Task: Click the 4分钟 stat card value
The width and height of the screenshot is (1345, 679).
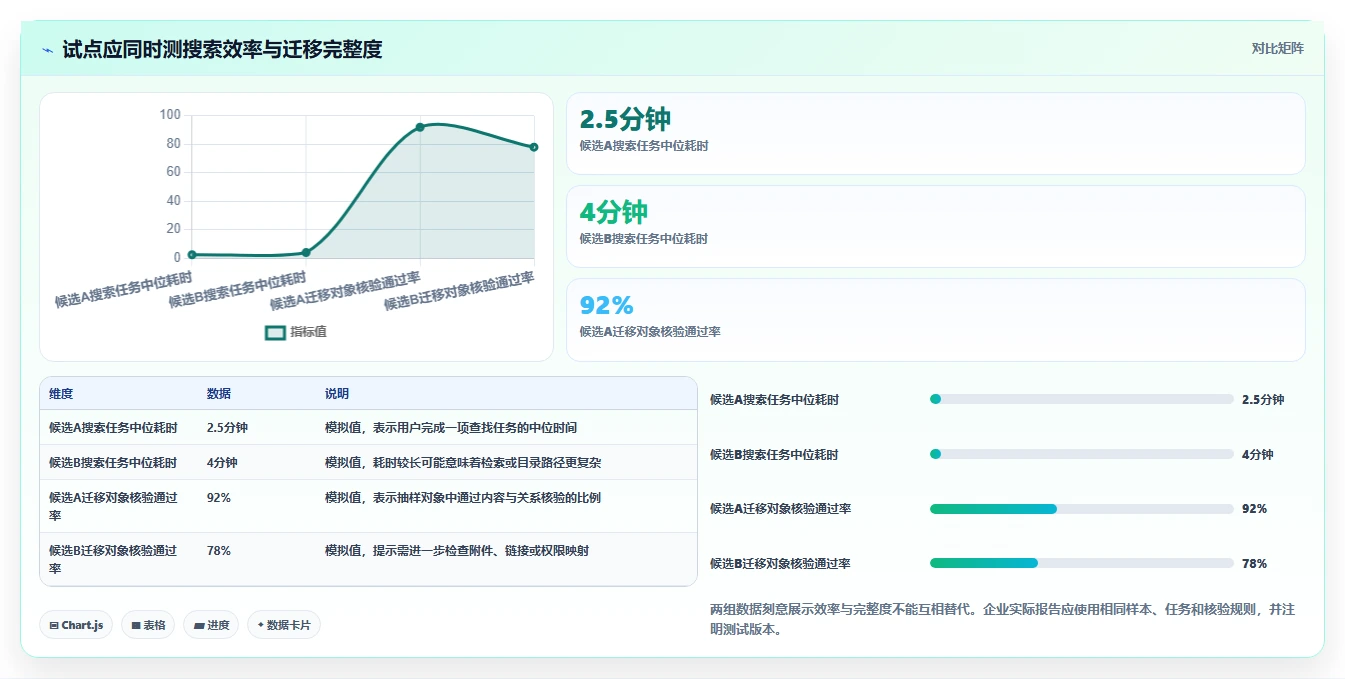Action: pos(614,212)
